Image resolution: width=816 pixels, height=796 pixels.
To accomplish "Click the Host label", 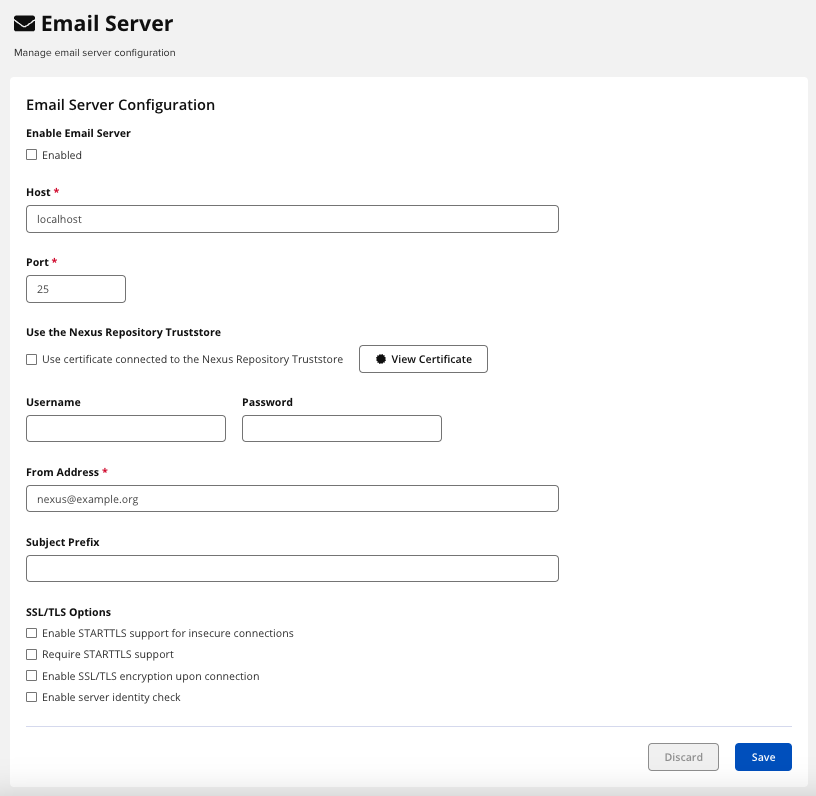I will (38, 192).
